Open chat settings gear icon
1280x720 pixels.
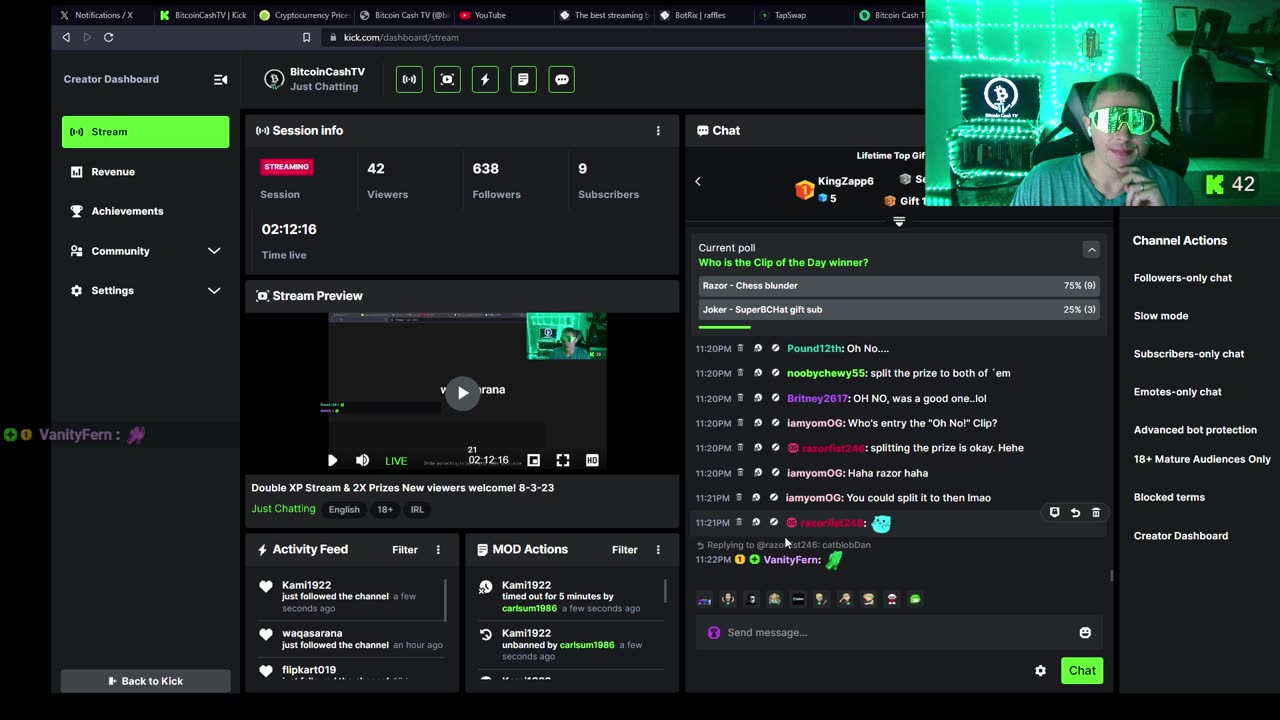(x=1040, y=671)
